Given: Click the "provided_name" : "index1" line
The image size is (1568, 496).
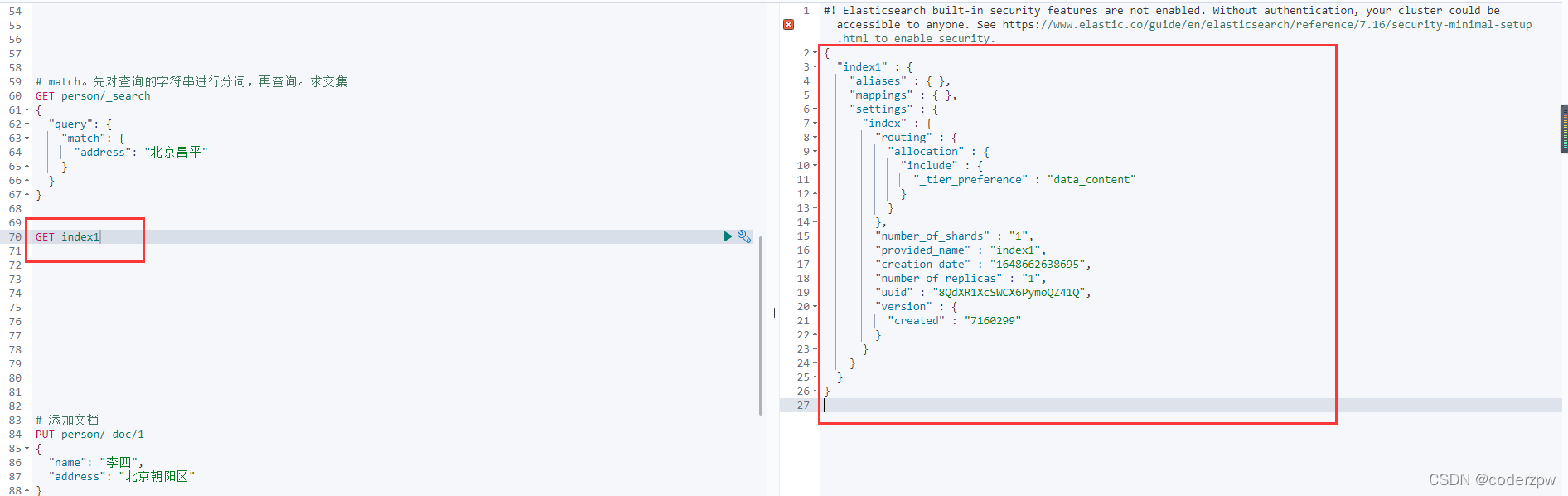Looking at the screenshot, I should [961, 250].
